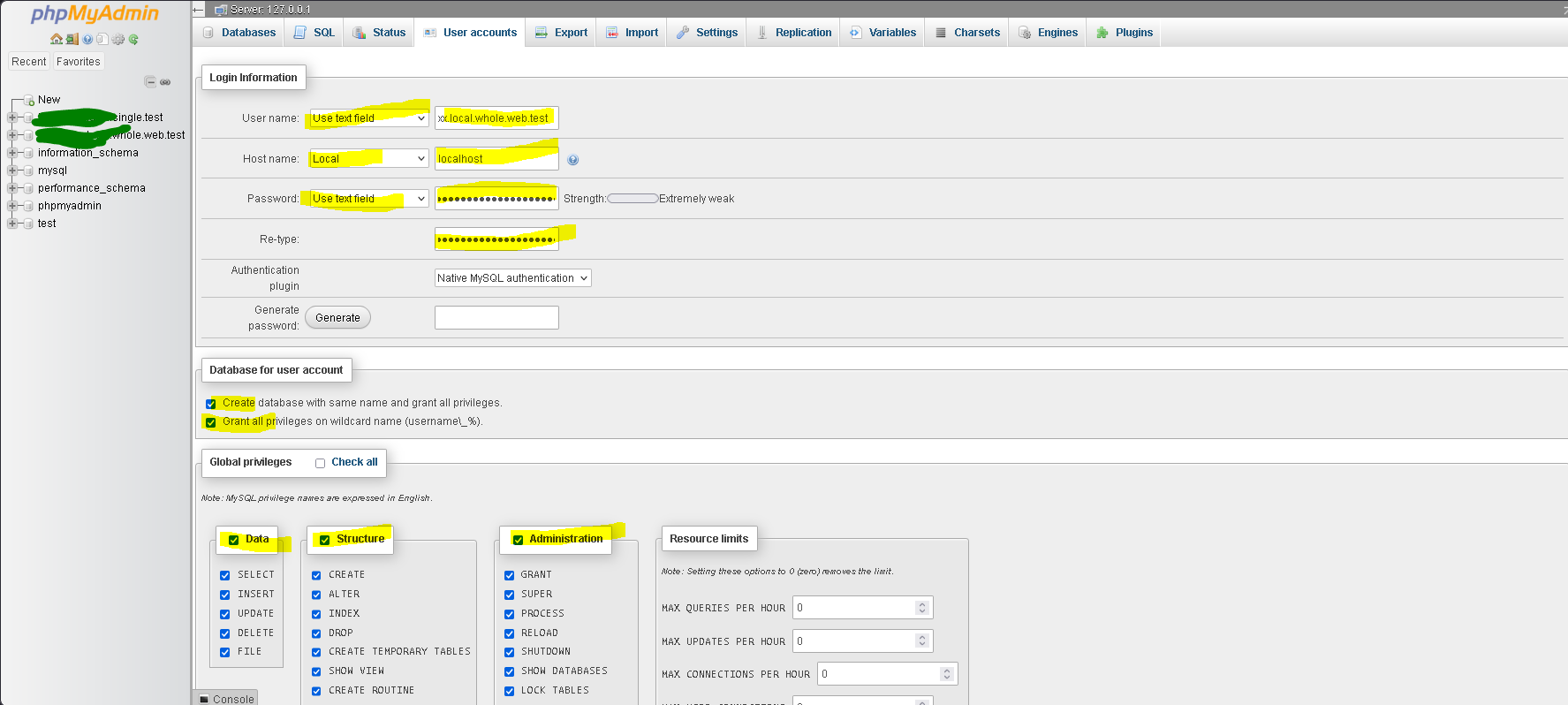This screenshot has width=1568, height=705.
Task: Click the generated password text field
Action: 496,318
